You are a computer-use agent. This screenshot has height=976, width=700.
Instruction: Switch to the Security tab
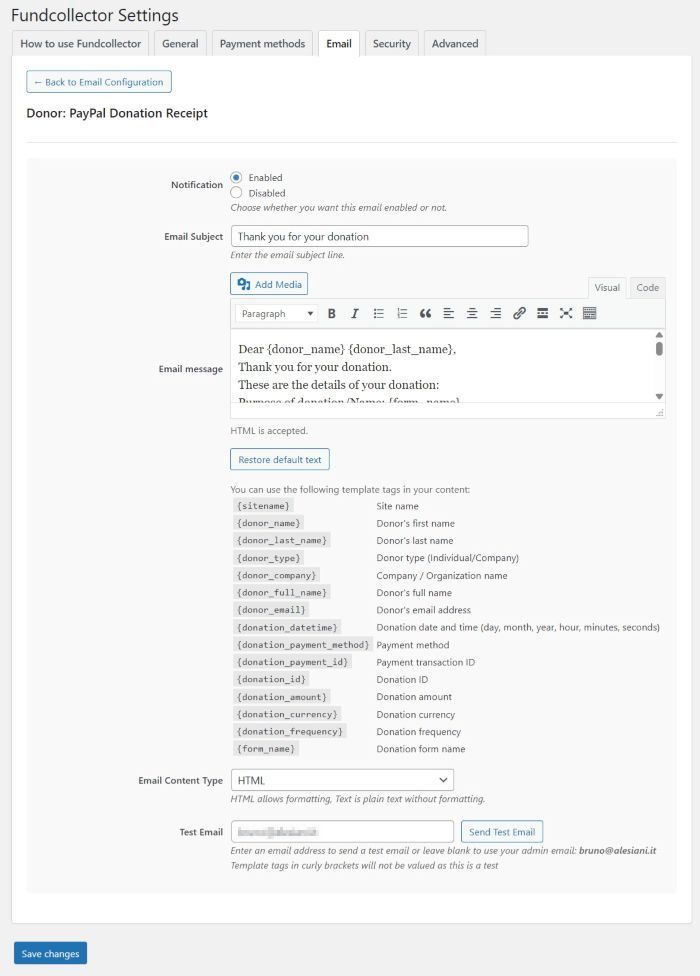point(391,43)
